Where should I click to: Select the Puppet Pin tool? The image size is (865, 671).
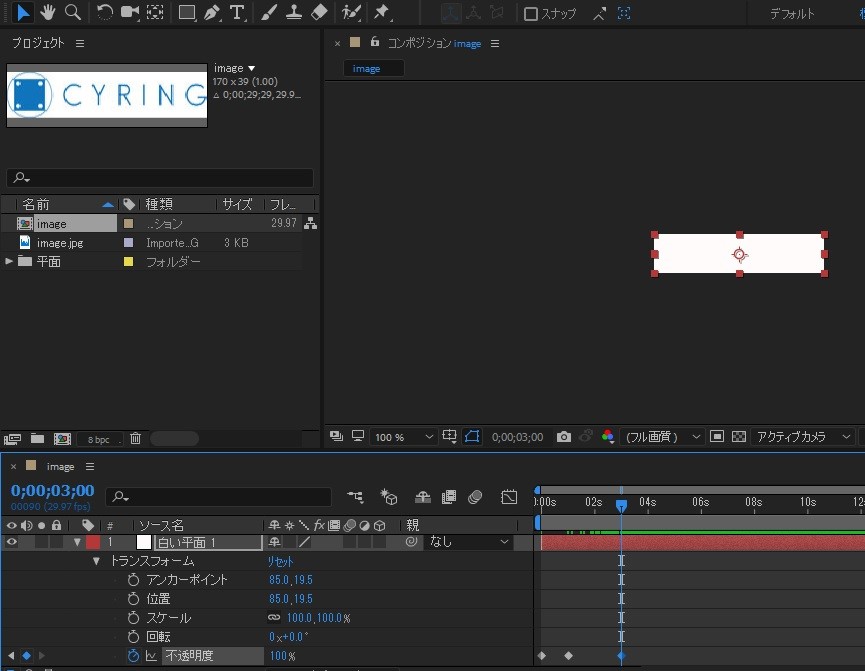381,13
